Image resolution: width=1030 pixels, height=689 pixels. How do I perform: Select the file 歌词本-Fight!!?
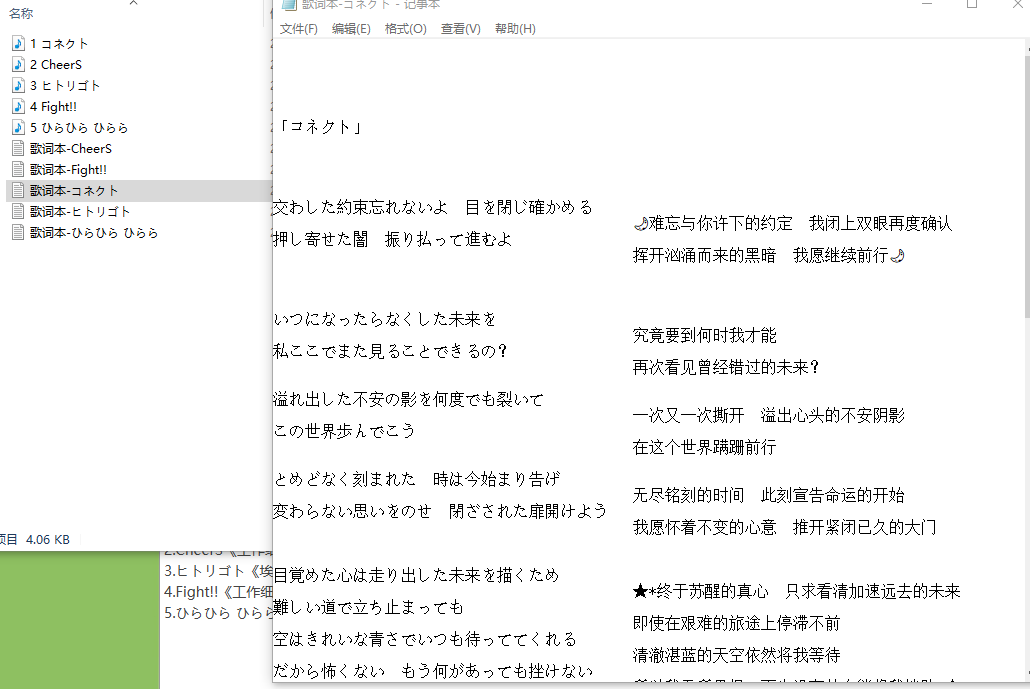68,169
